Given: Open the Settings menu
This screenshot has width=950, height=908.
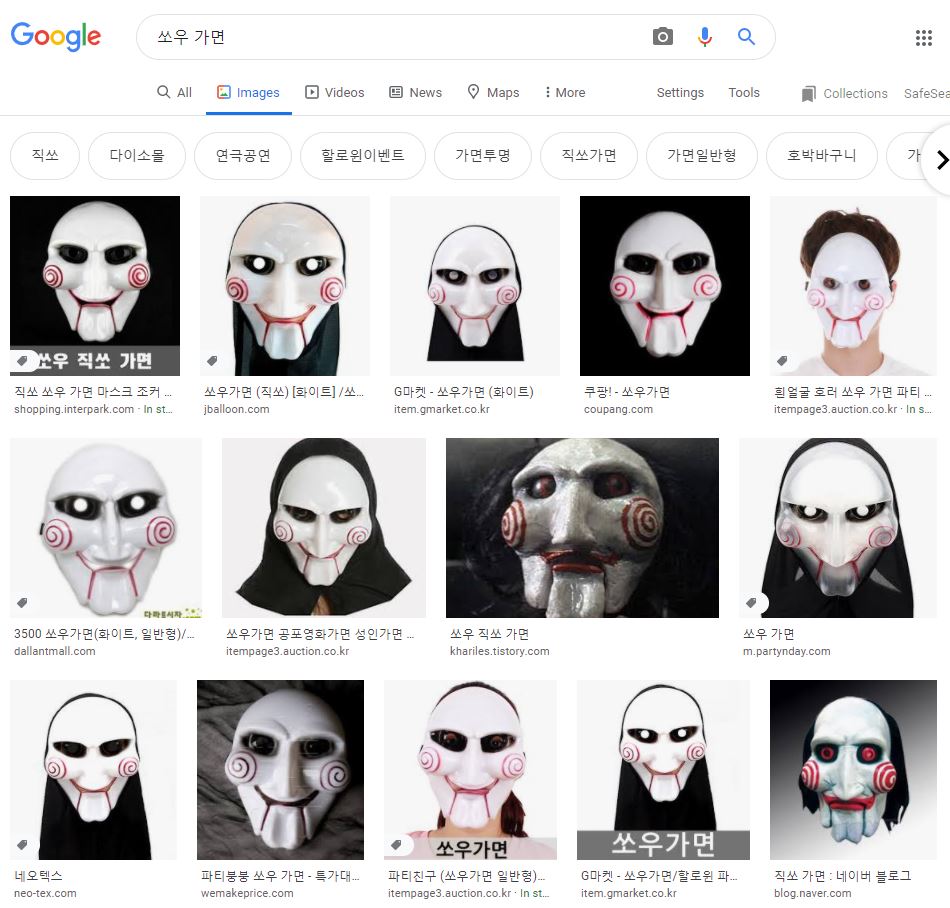Looking at the screenshot, I should [x=680, y=93].
